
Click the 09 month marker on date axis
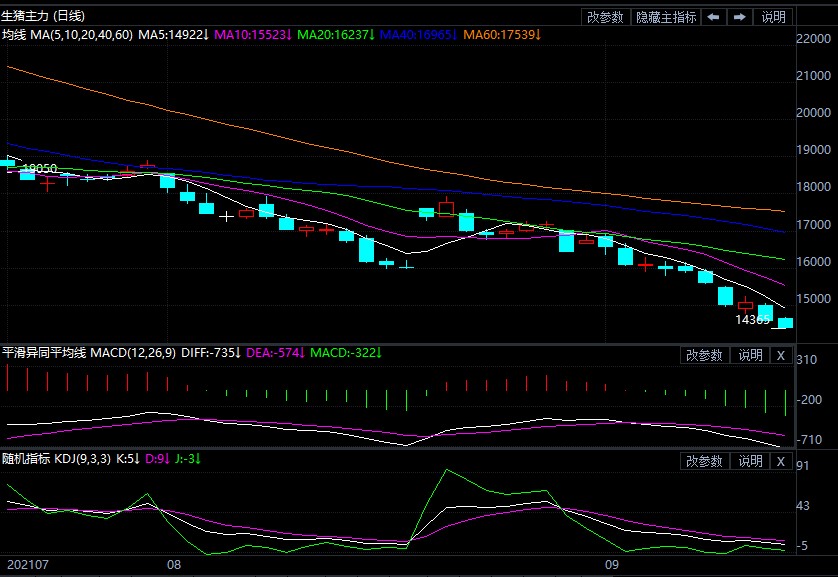tap(617, 566)
